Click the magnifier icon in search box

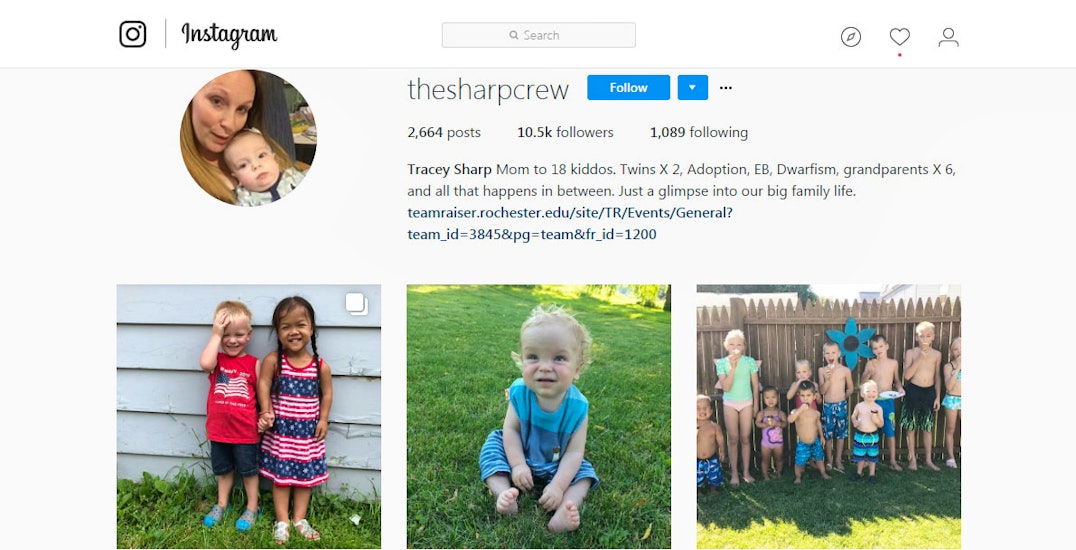513,35
